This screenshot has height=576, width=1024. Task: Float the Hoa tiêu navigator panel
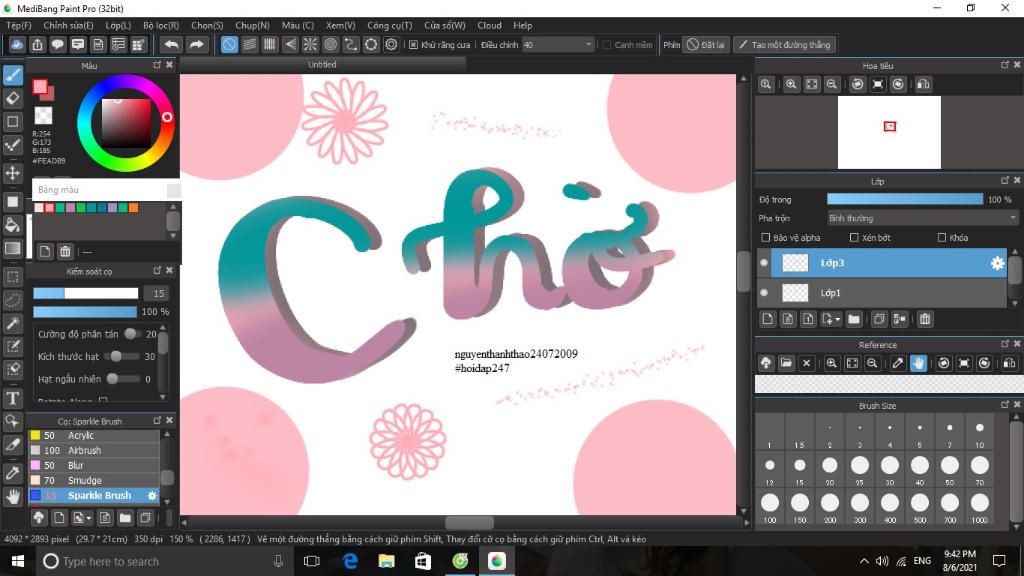point(1004,65)
